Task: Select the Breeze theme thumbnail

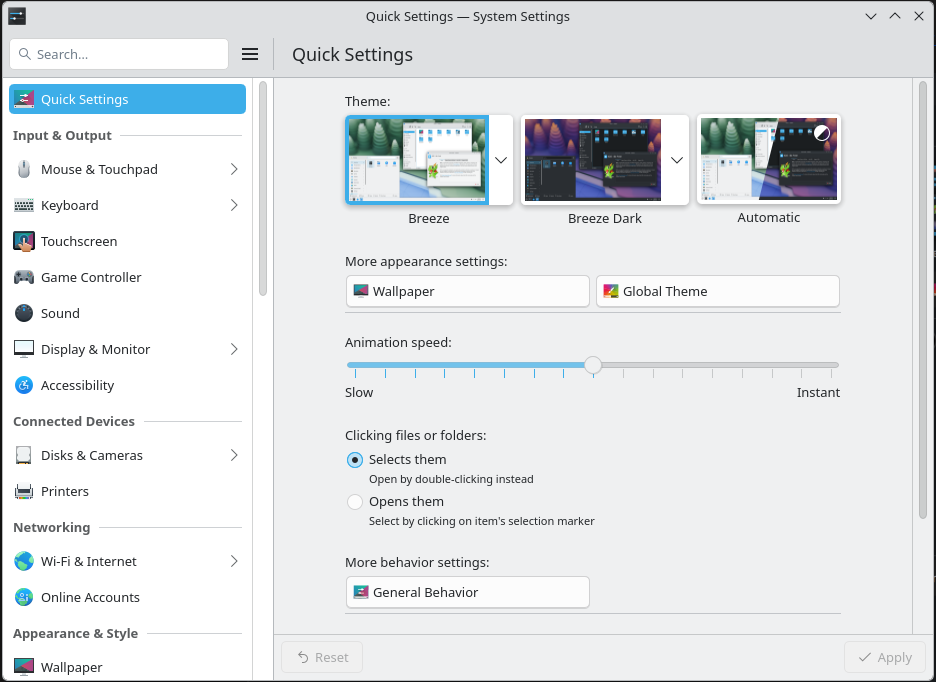Action: (x=417, y=160)
